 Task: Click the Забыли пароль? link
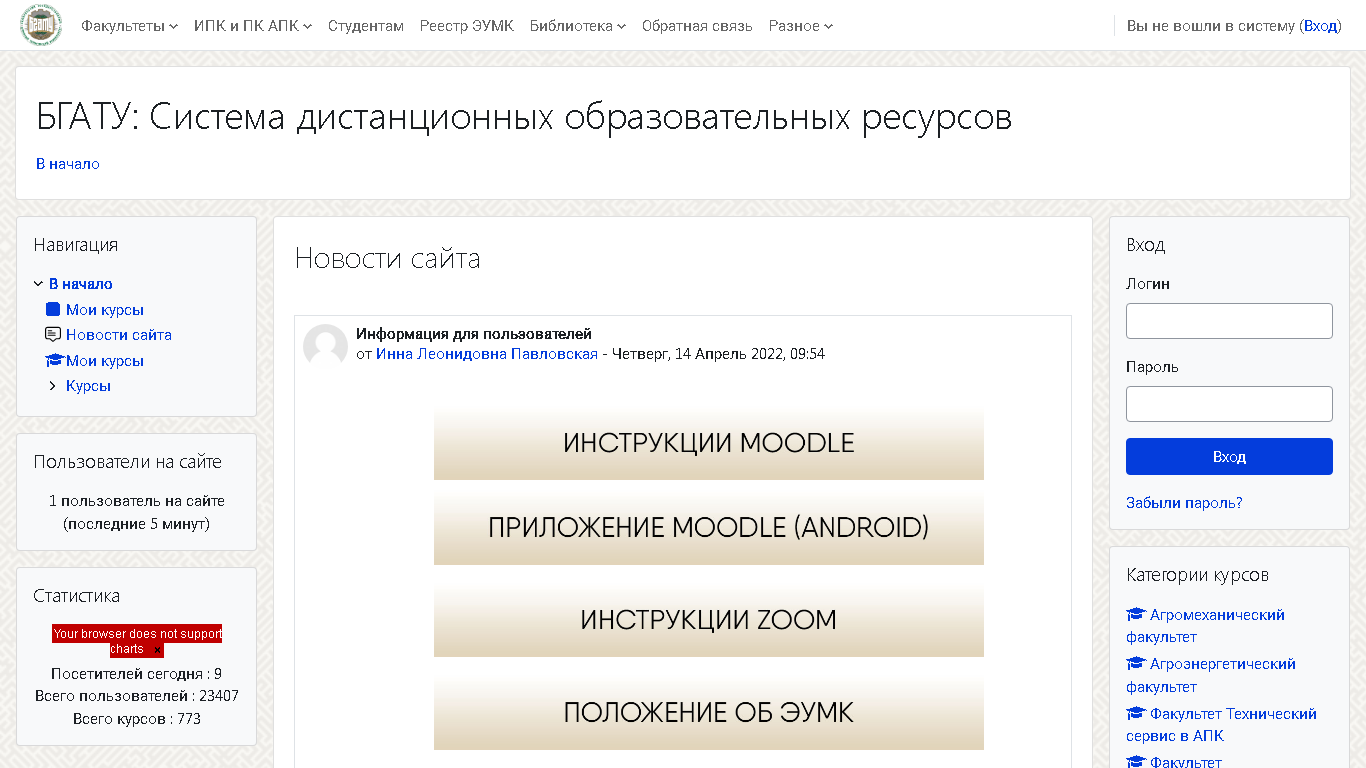(1184, 503)
